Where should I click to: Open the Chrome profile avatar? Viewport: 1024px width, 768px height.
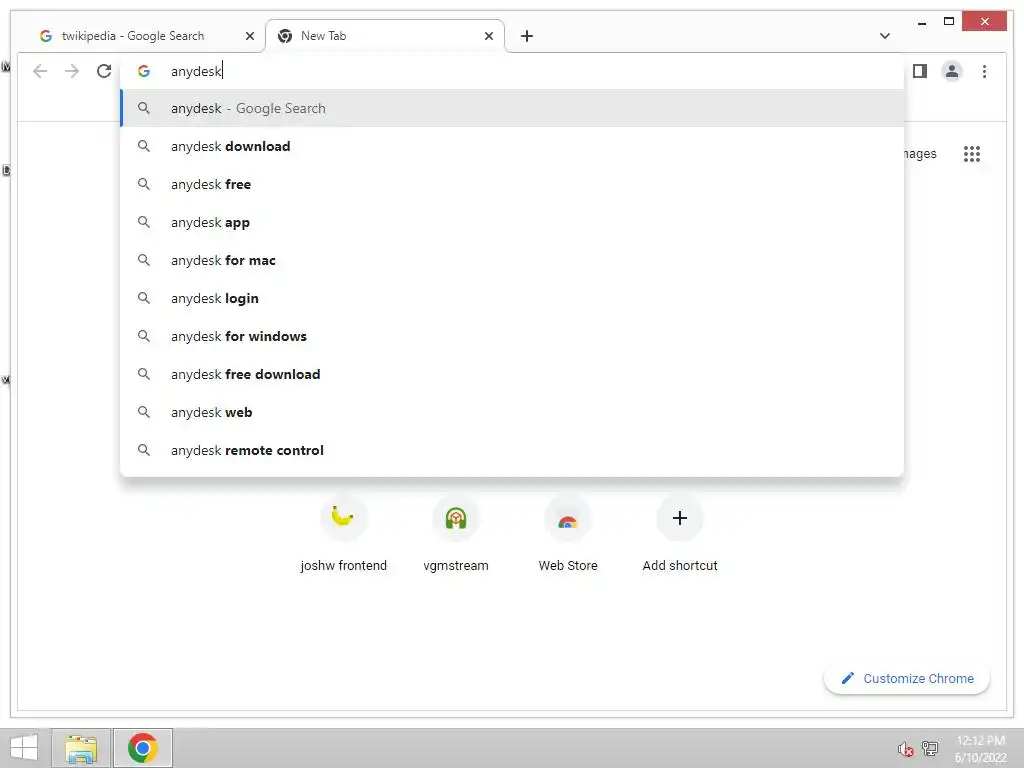click(952, 71)
